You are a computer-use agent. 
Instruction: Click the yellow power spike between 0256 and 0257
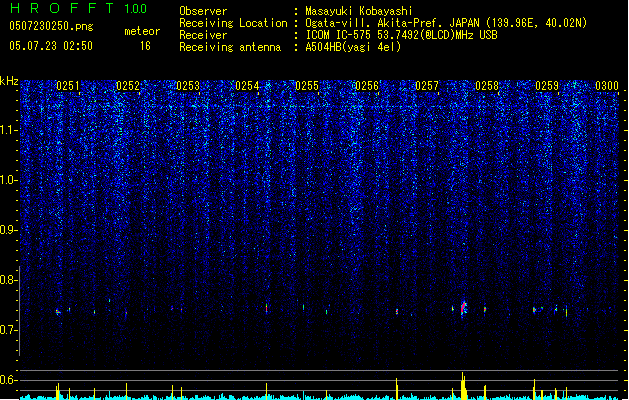397,388
